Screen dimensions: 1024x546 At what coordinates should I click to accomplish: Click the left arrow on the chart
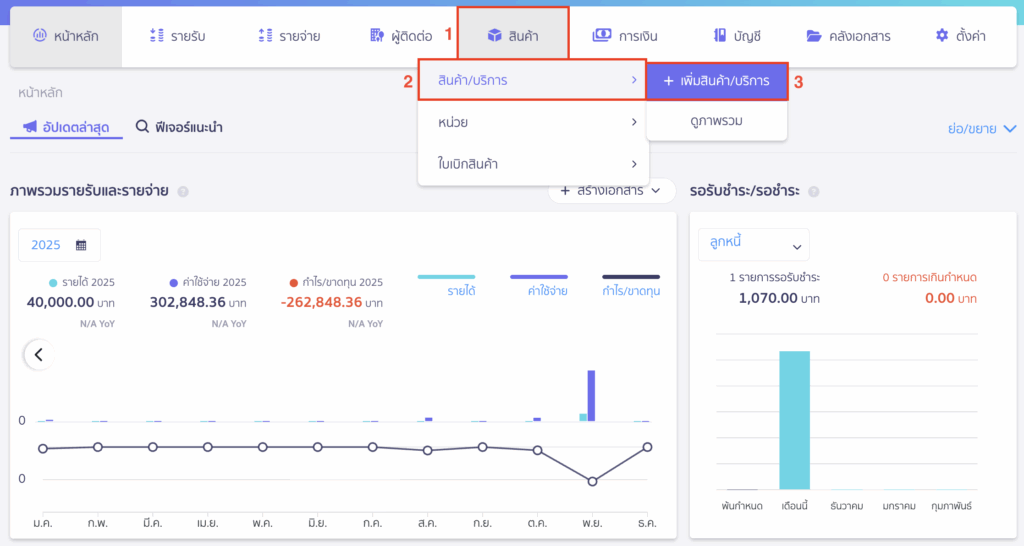point(38,354)
